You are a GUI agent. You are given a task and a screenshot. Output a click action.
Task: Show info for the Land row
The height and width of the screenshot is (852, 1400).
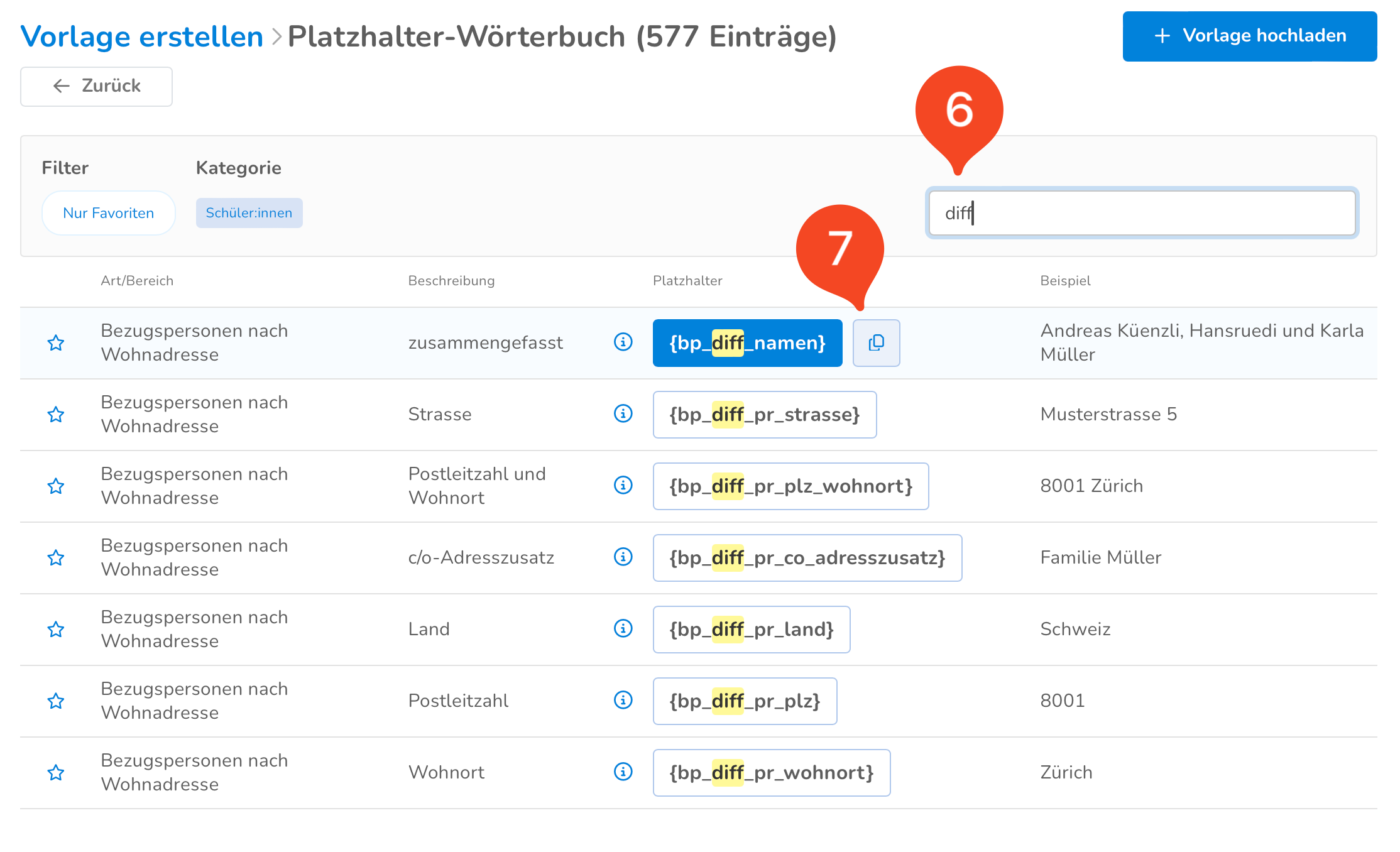(x=623, y=629)
